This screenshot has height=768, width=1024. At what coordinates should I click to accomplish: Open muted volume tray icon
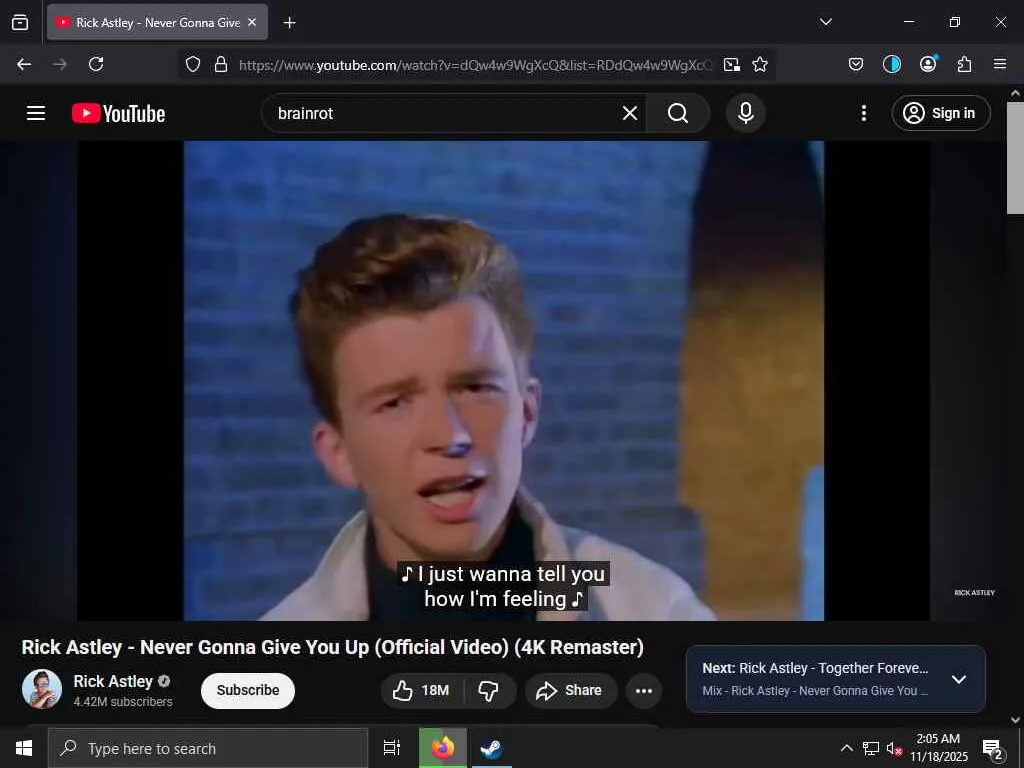click(x=894, y=749)
